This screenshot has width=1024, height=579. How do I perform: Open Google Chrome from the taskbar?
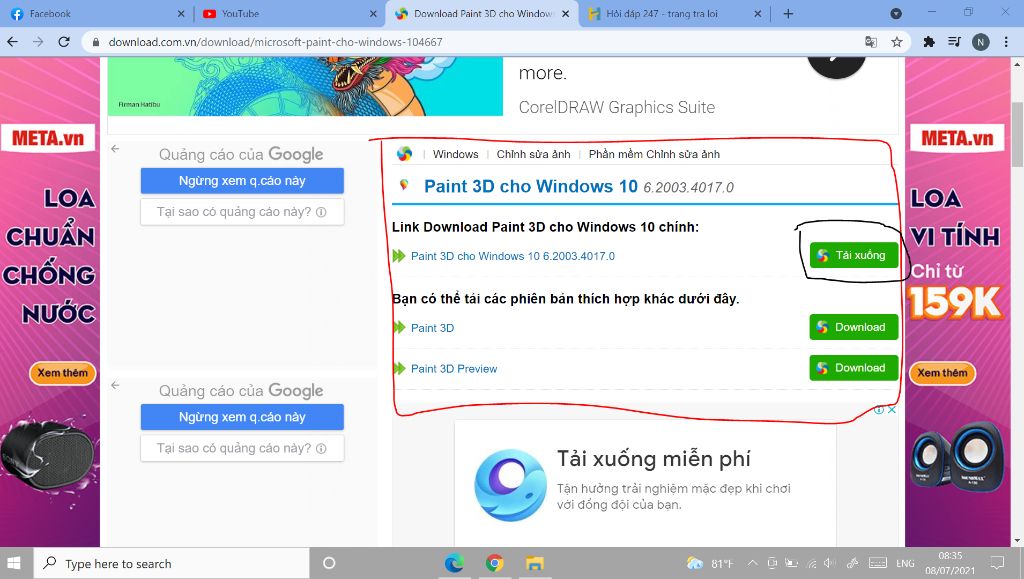(494, 563)
